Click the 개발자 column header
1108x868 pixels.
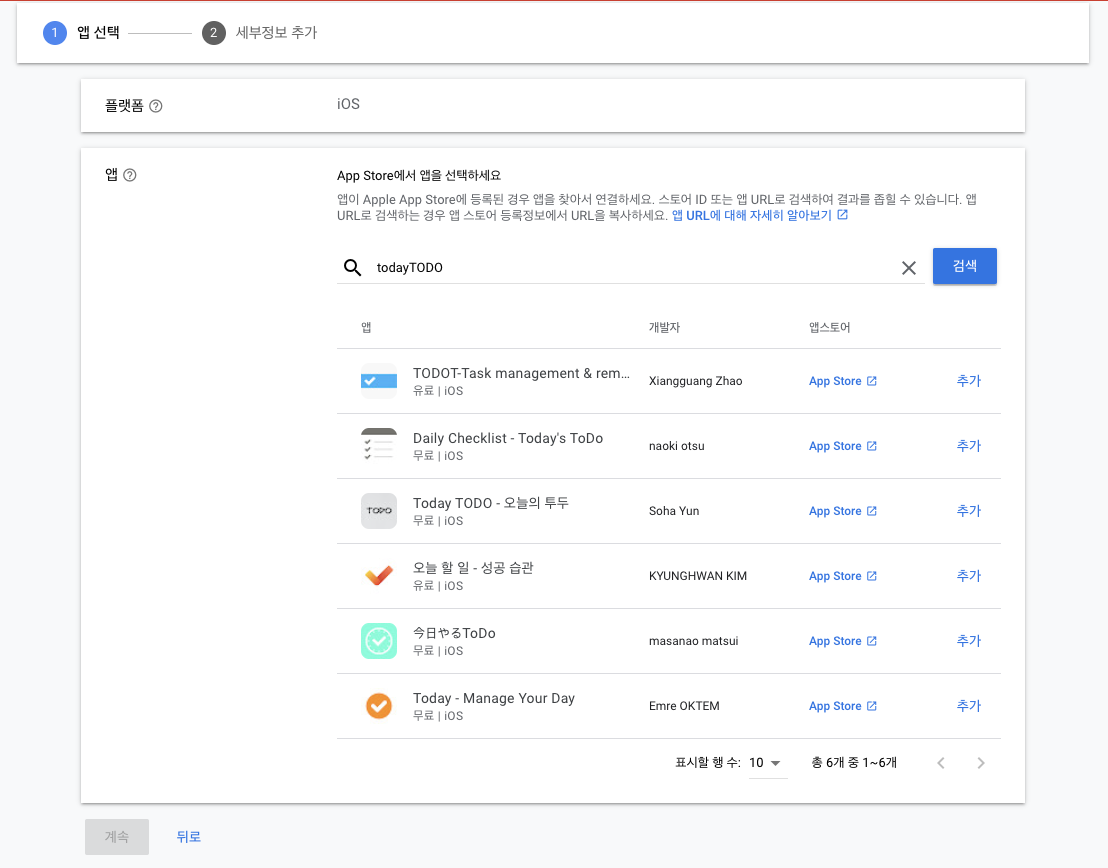[x=664, y=327]
